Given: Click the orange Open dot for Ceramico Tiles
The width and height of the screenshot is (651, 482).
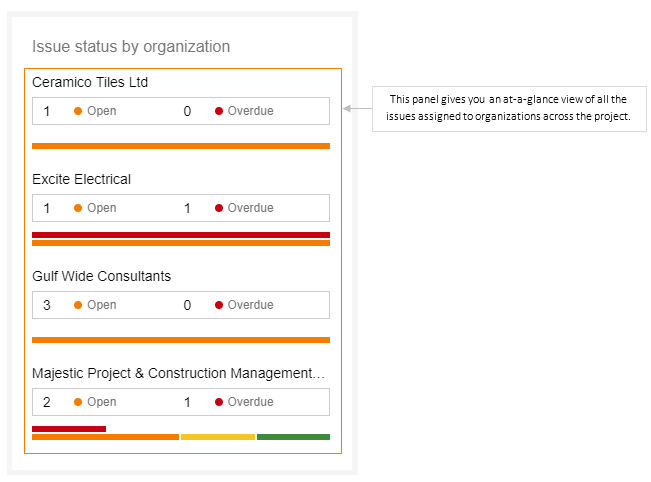Looking at the screenshot, I should pyautogui.click(x=78, y=111).
